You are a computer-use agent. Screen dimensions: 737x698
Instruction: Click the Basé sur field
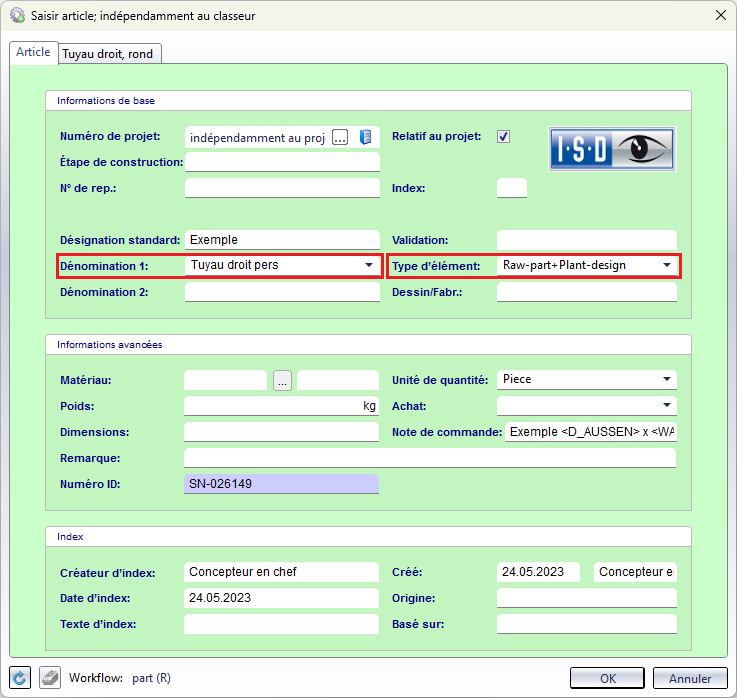click(587, 624)
